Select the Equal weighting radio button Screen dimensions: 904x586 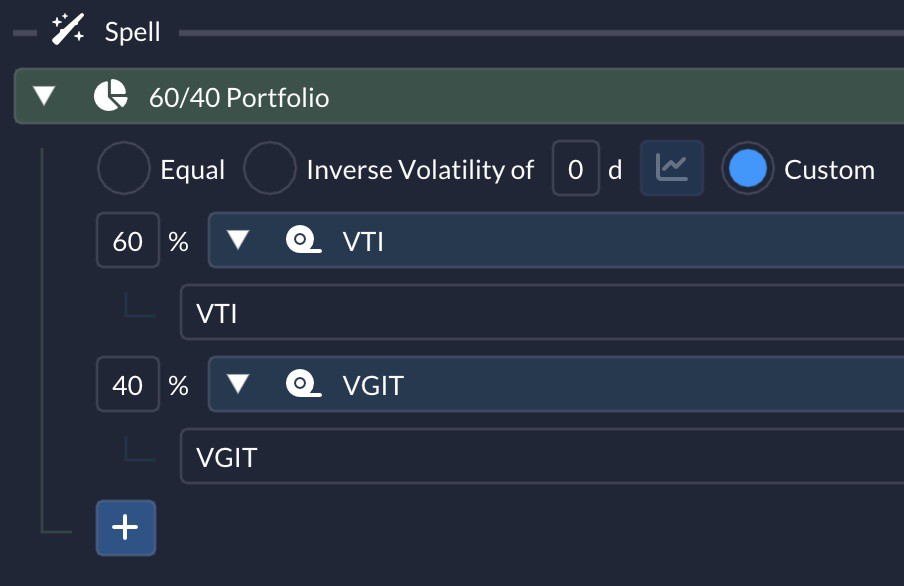click(x=124, y=168)
